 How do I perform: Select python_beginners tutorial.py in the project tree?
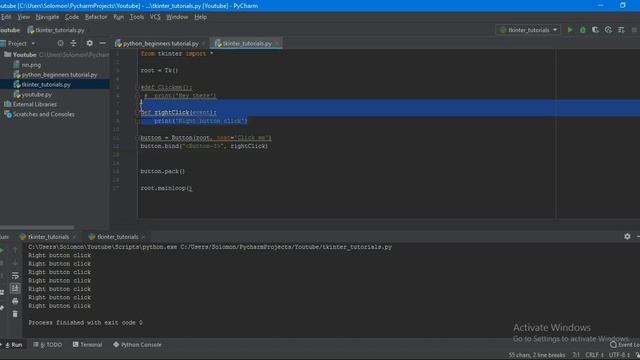59,75
